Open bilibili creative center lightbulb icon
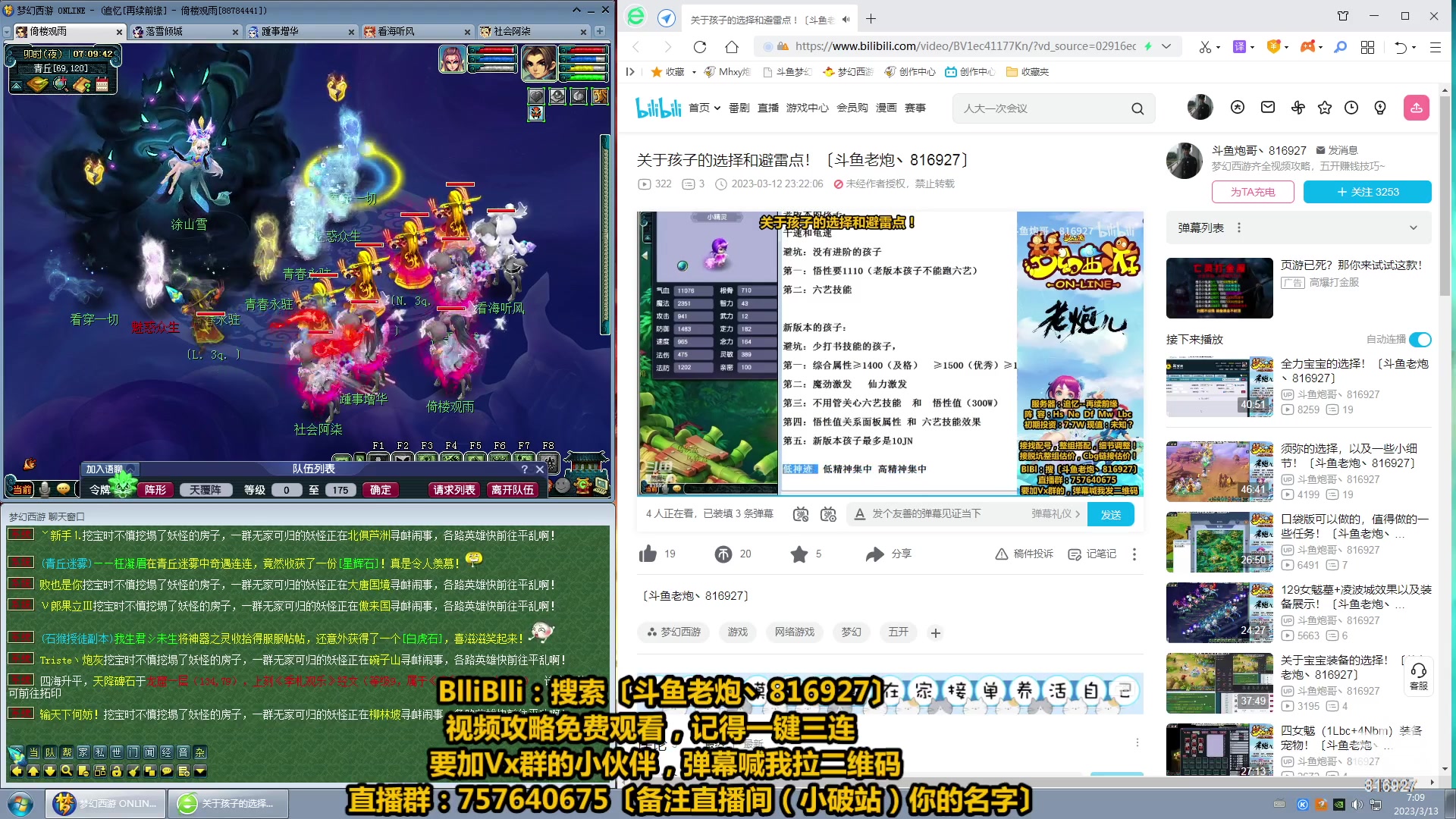 point(1380,108)
